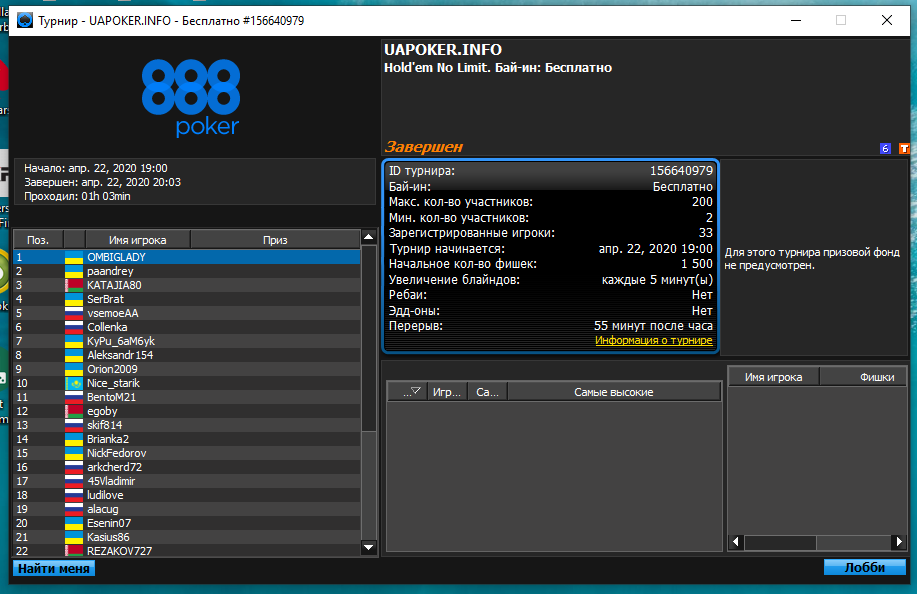
Task: Select player row OMBIGLADY
Action: coord(187,257)
